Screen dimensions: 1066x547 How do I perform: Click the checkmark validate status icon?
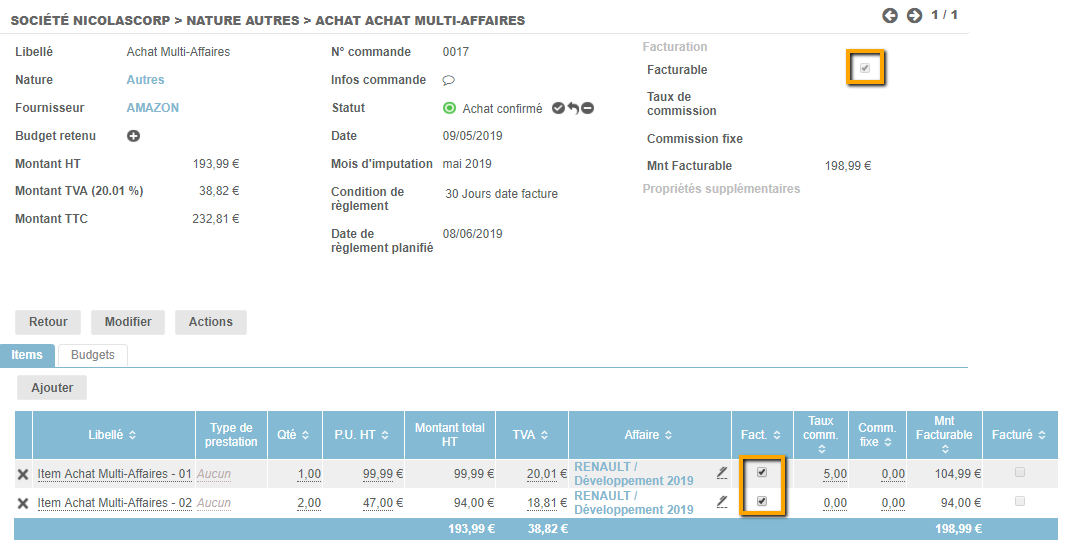point(558,109)
